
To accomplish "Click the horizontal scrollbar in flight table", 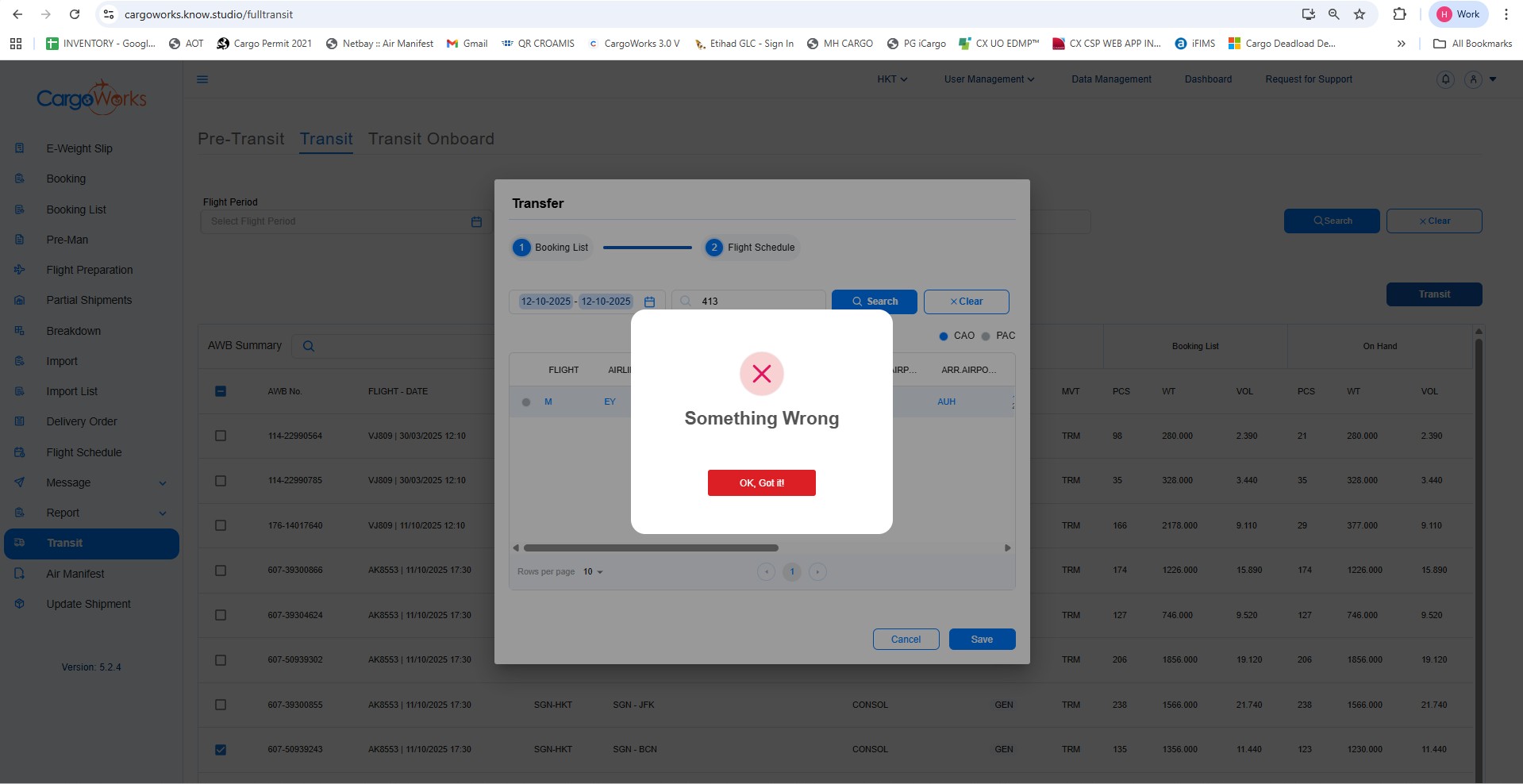I will [x=651, y=548].
